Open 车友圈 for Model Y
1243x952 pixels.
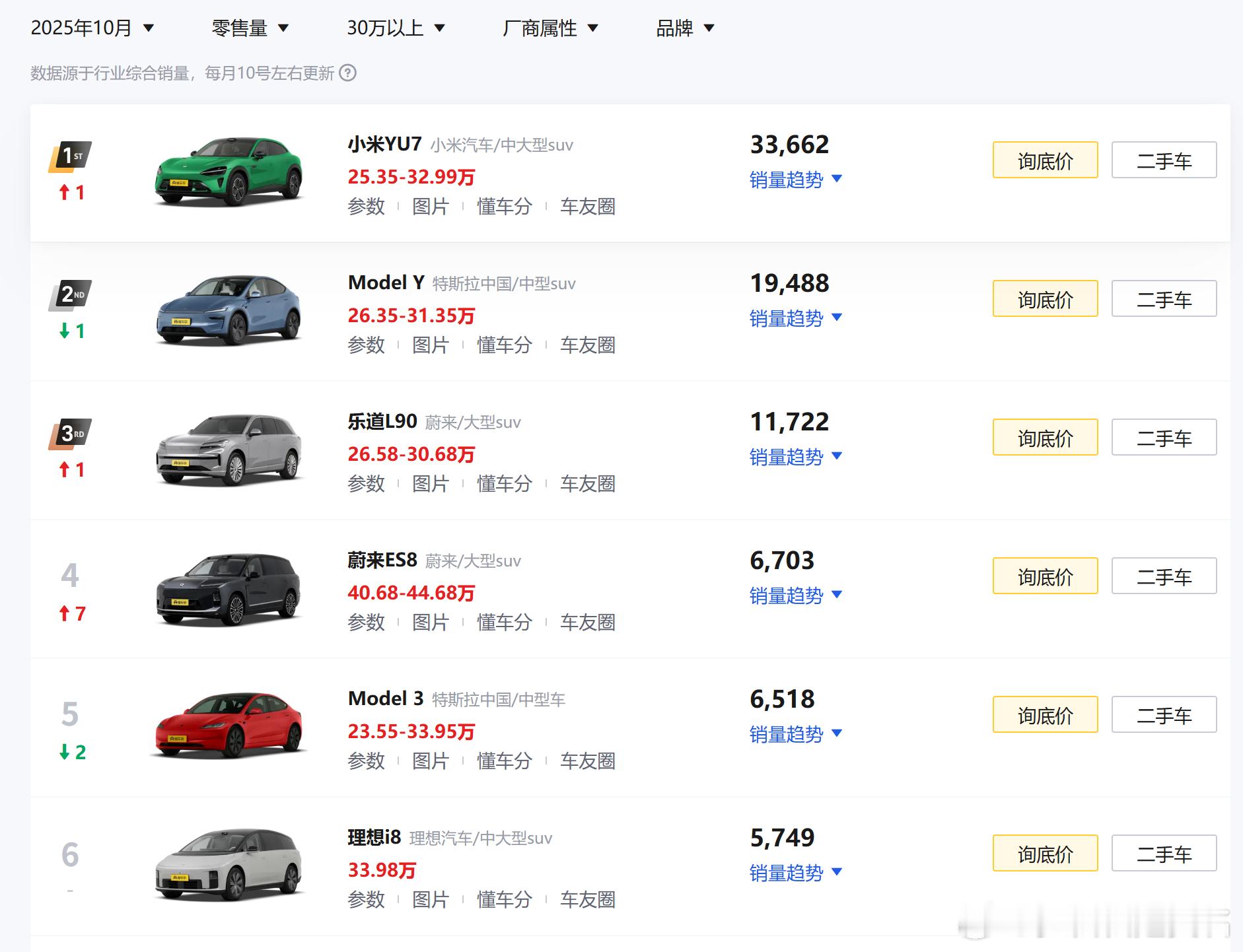[588, 345]
